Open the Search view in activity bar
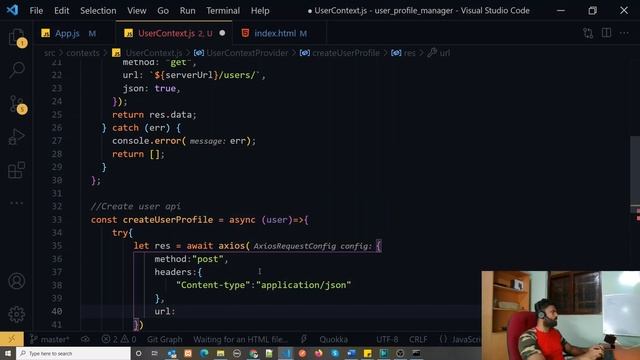Screen dimensions: 640x360 [17, 70]
